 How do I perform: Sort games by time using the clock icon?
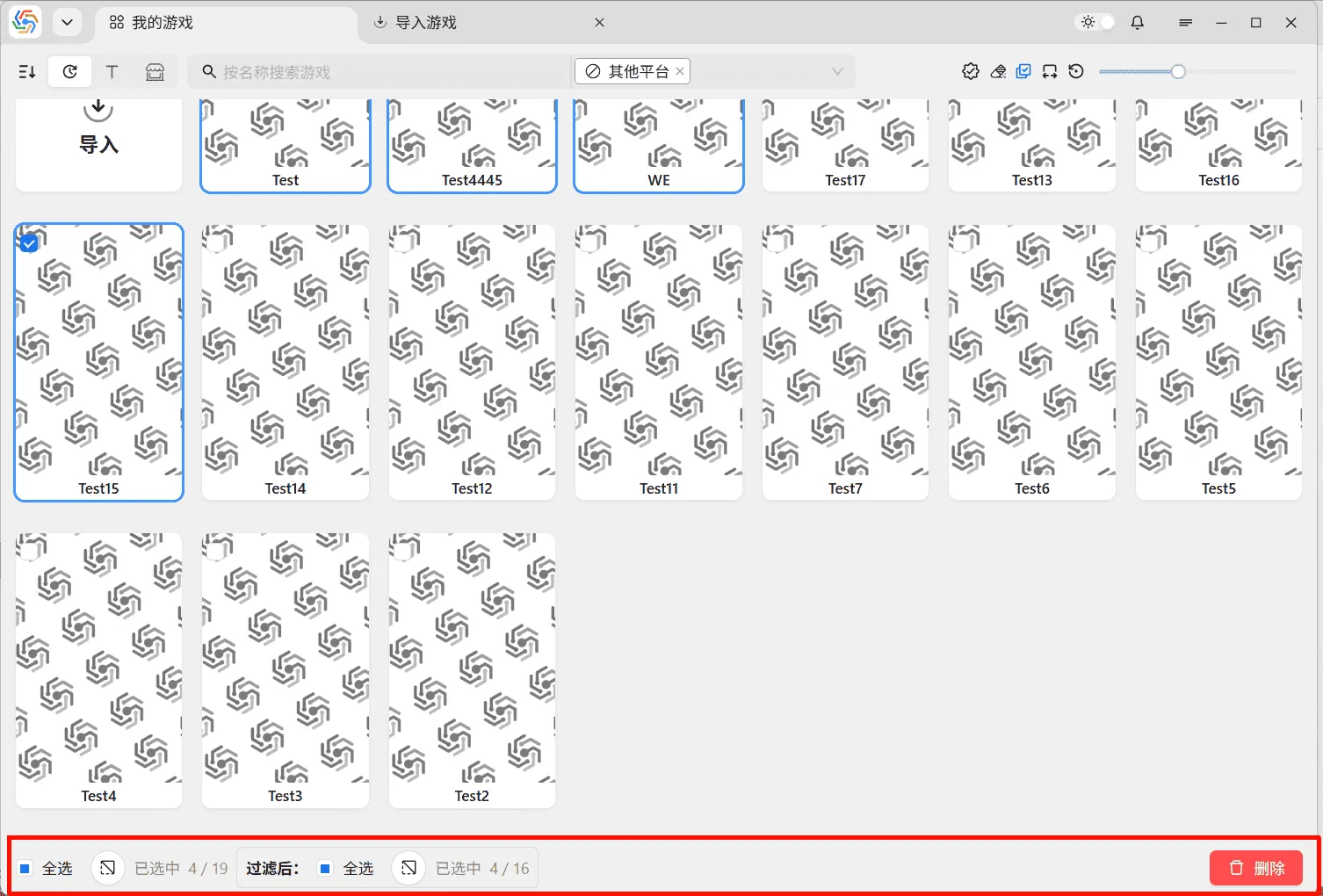click(69, 71)
